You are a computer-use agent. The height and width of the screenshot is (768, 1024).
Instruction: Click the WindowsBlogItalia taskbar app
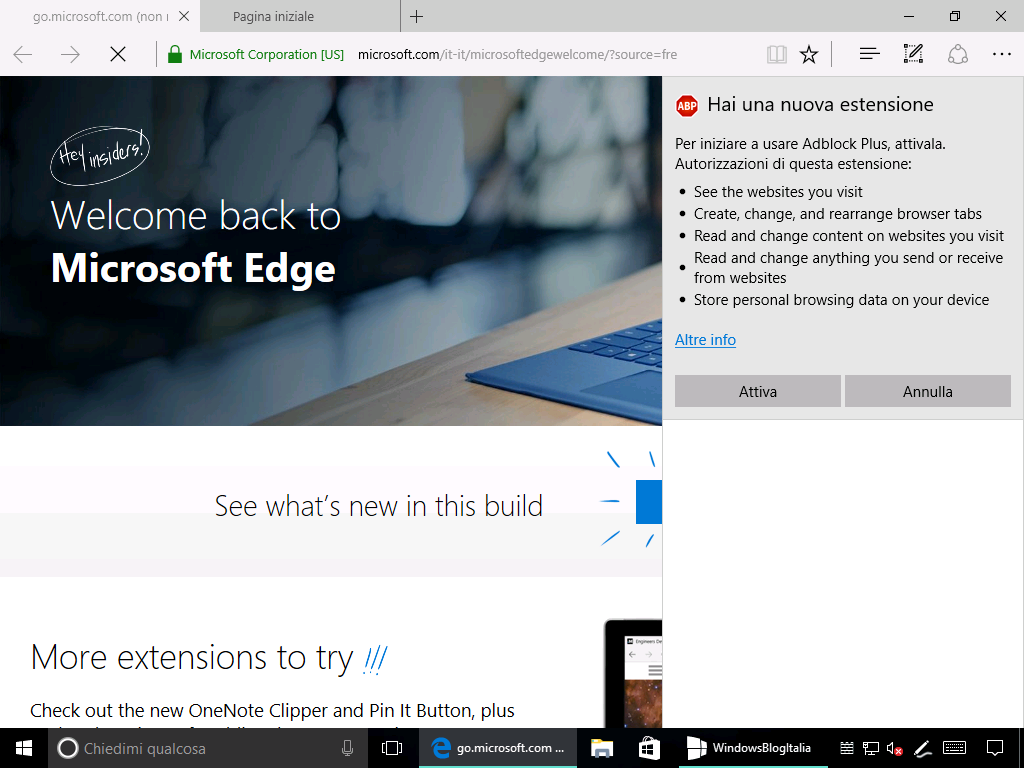(x=753, y=748)
